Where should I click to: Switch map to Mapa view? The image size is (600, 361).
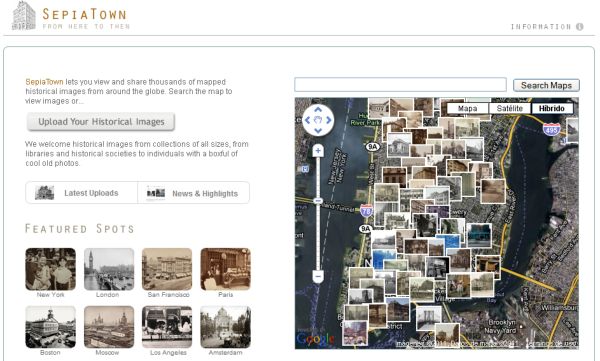click(x=468, y=108)
